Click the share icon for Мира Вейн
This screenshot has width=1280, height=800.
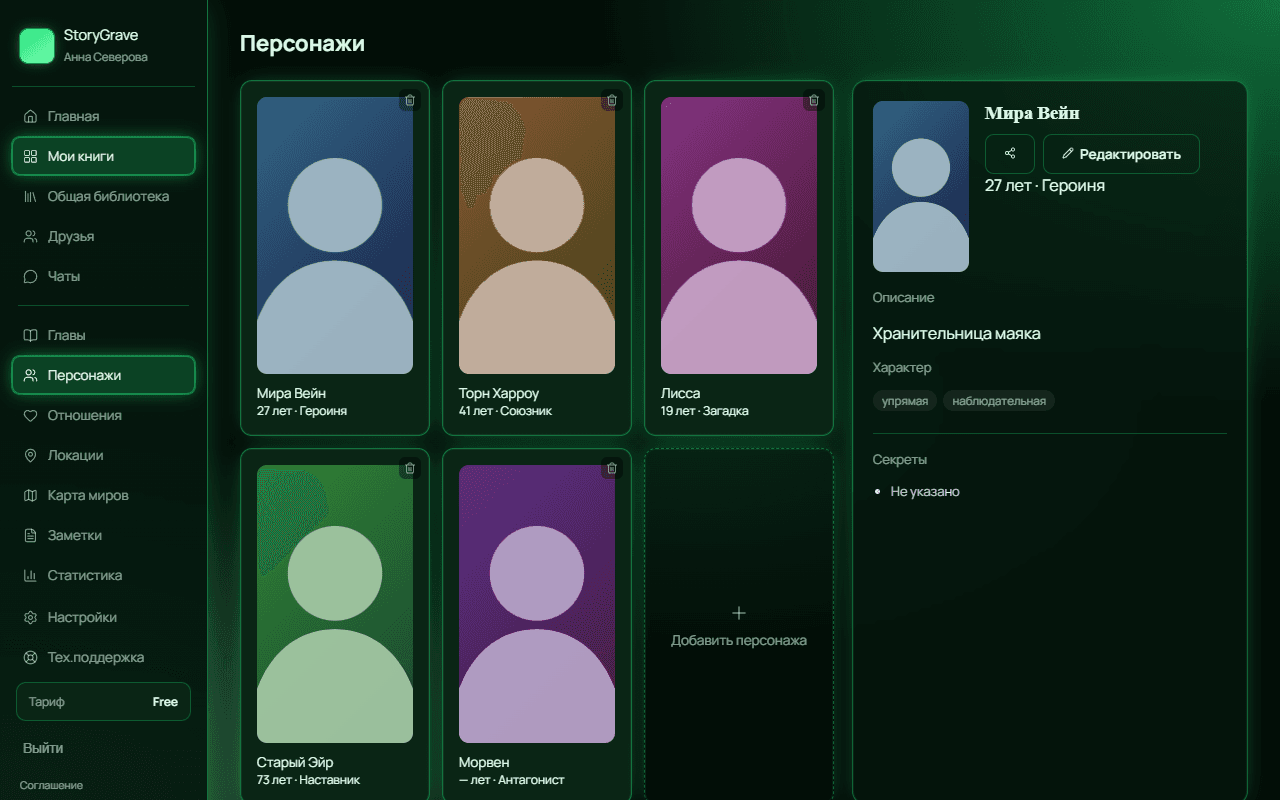pos(1010,154)
